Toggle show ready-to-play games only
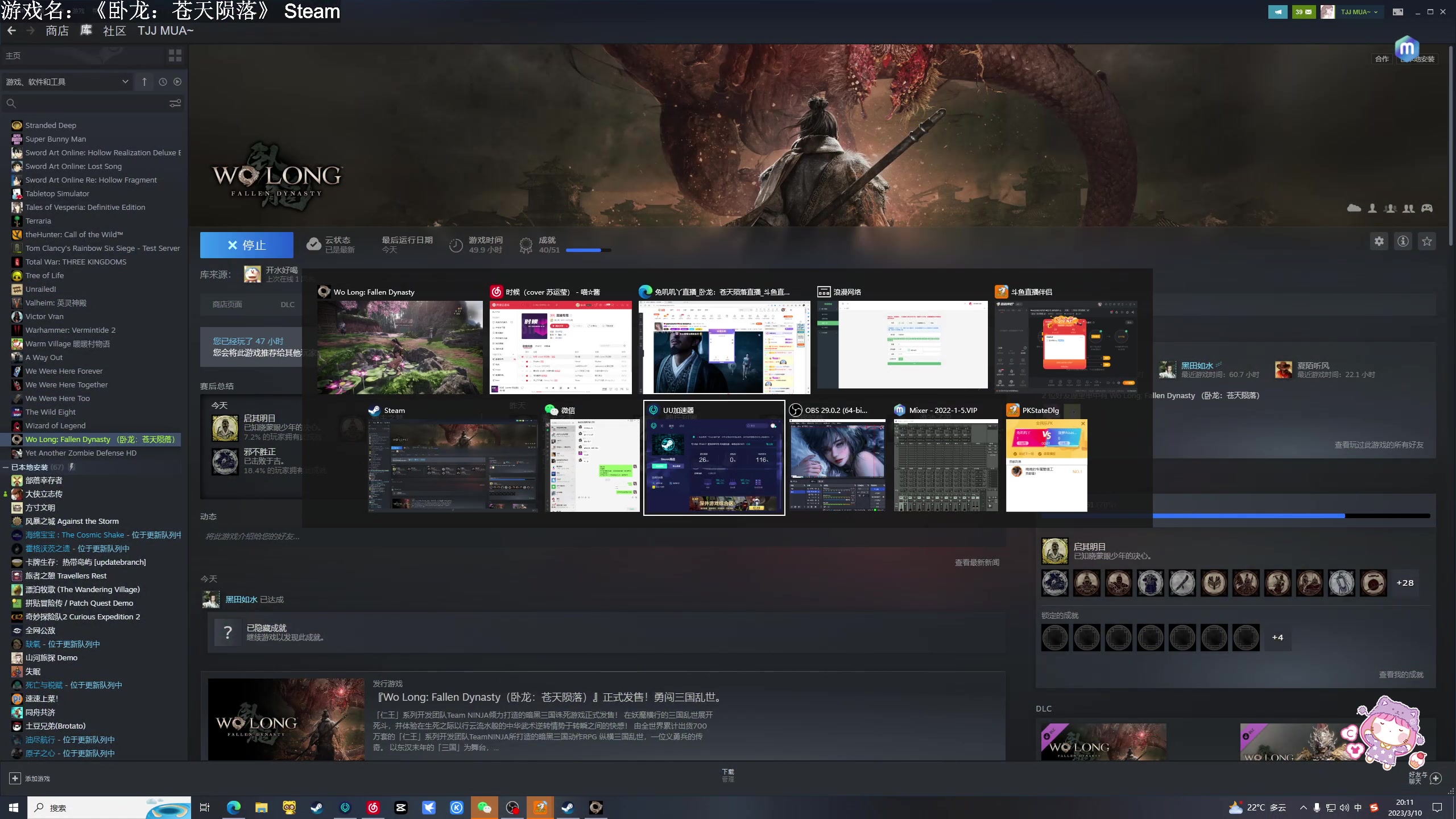 pos(177,82)
